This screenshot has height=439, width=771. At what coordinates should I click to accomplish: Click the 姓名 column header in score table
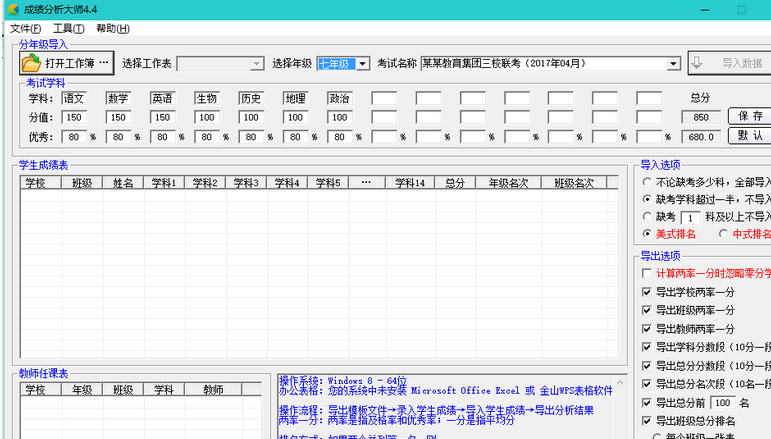click(x=123, y=183)
